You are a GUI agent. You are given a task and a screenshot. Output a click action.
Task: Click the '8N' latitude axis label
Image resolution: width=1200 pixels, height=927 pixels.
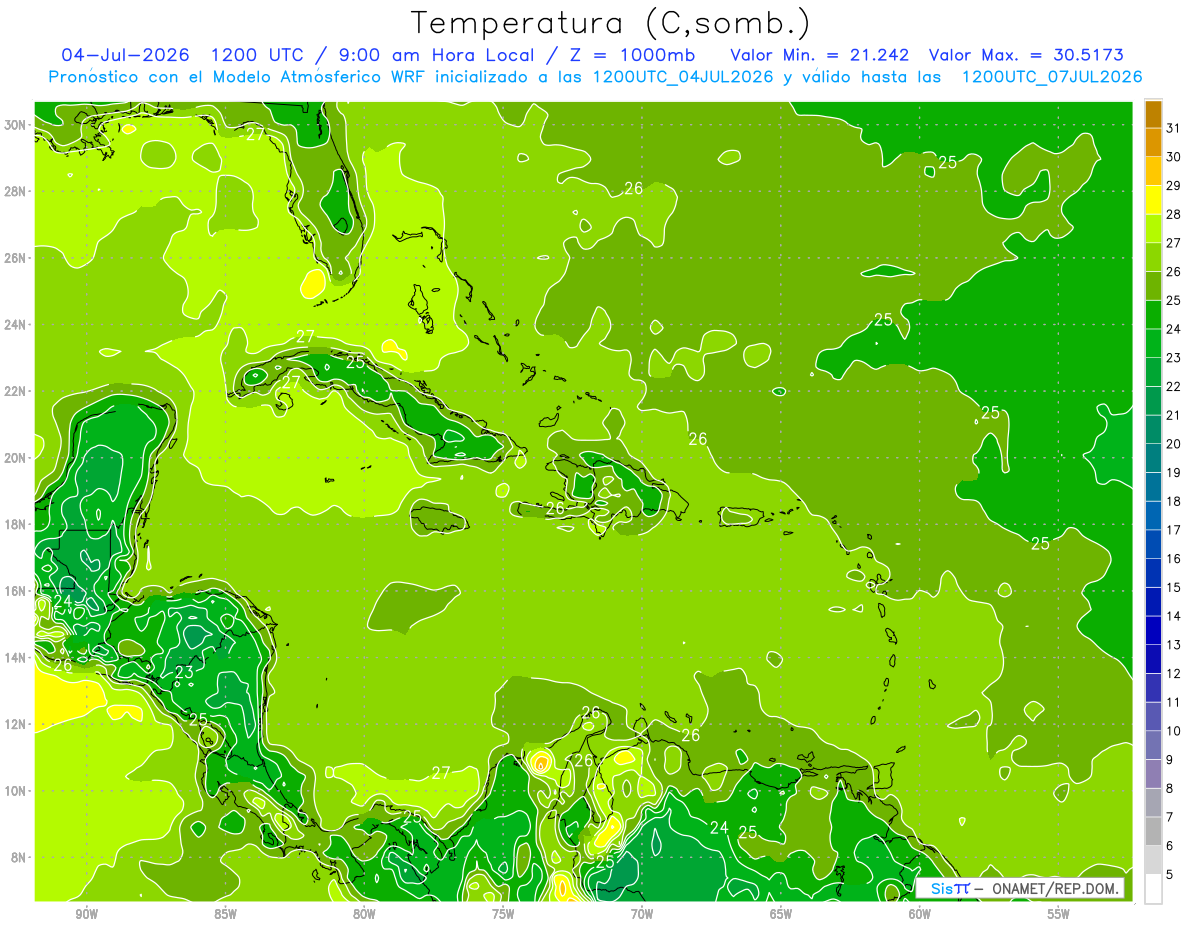point(20,858)
